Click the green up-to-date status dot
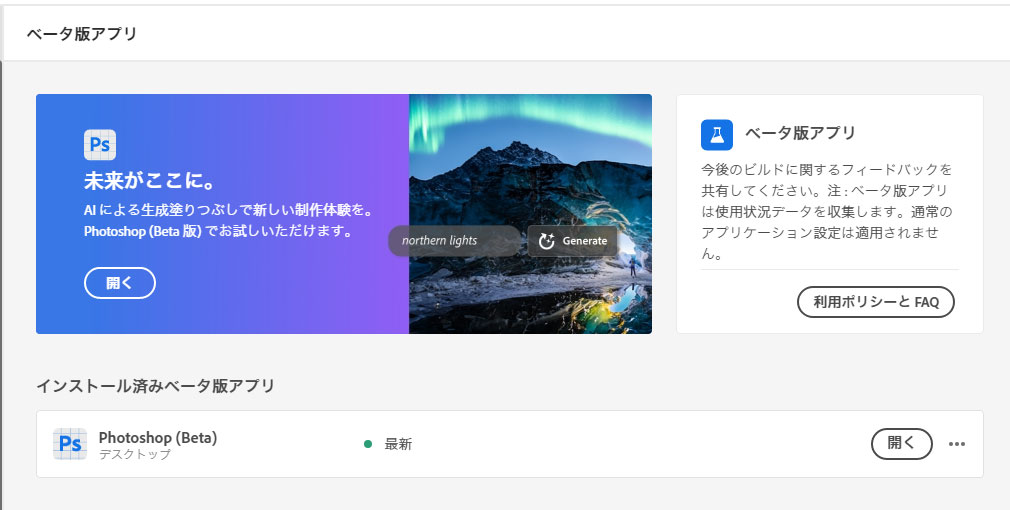This screenshot has height=510, width=1010. pos(368,444)
